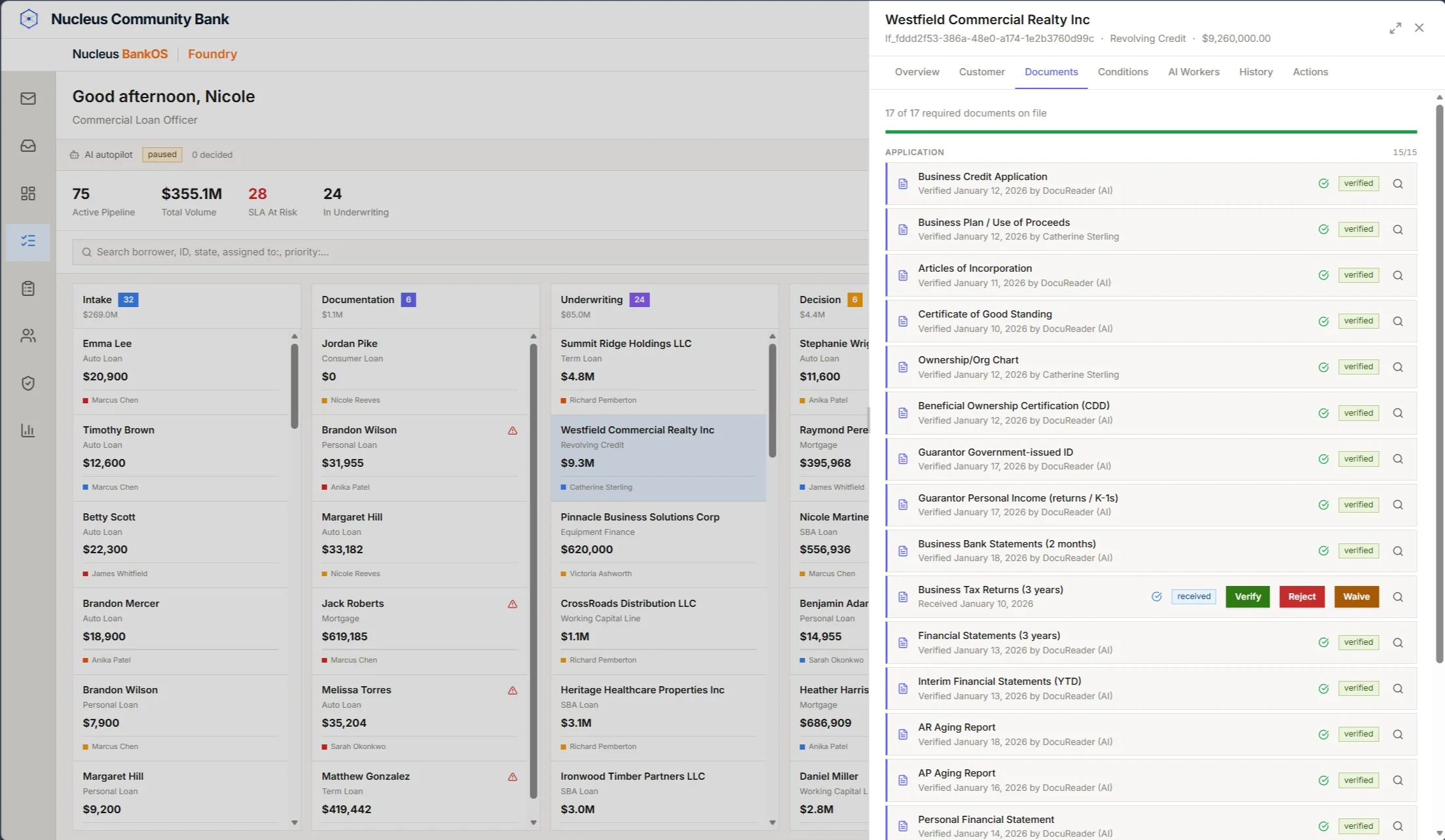The image size is (1445, 840).
Task: Click the borrower search field
Action: (x=470, y=252)
